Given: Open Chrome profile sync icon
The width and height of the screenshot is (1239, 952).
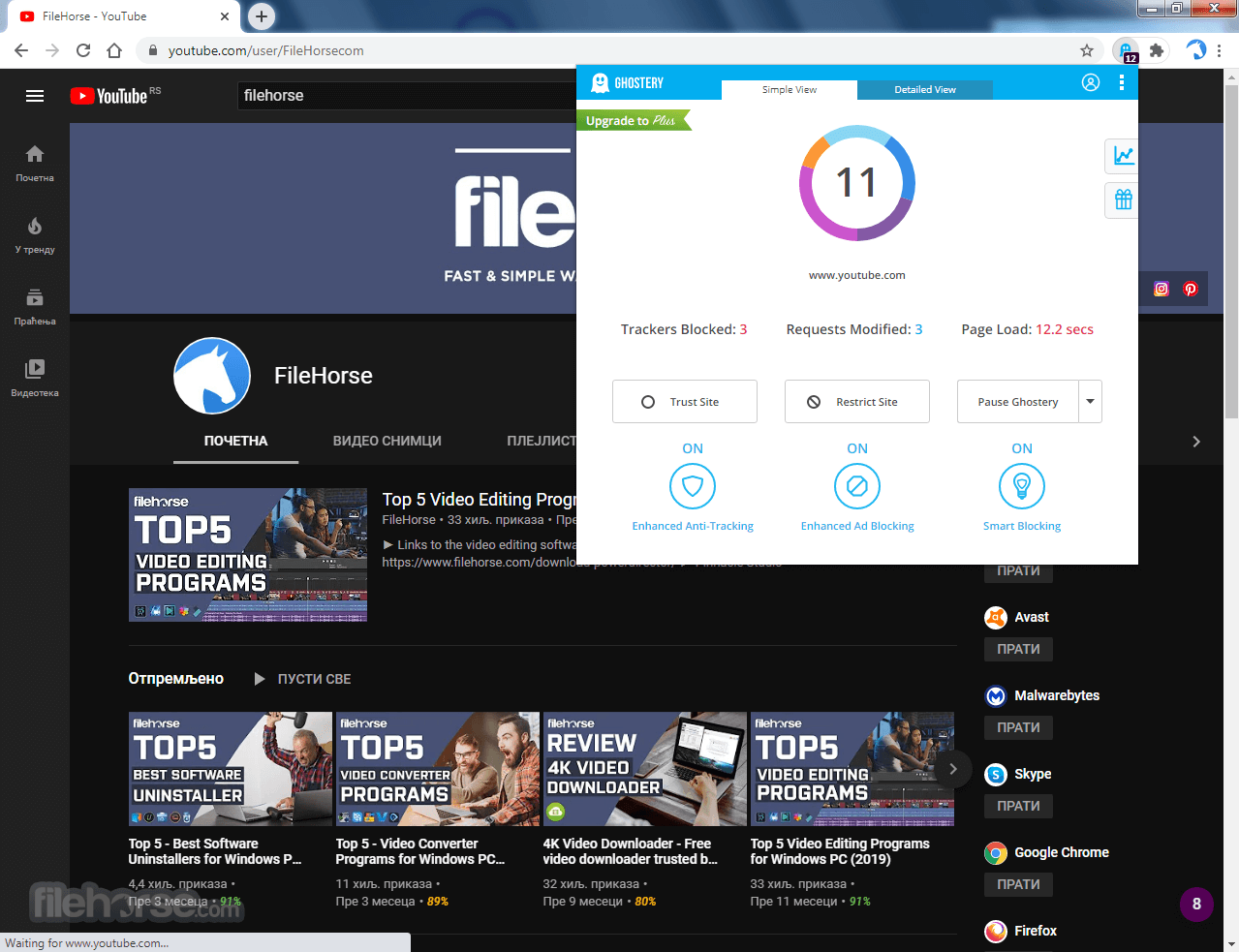Looking at the screenshot, I should (x=1196, y=50).
